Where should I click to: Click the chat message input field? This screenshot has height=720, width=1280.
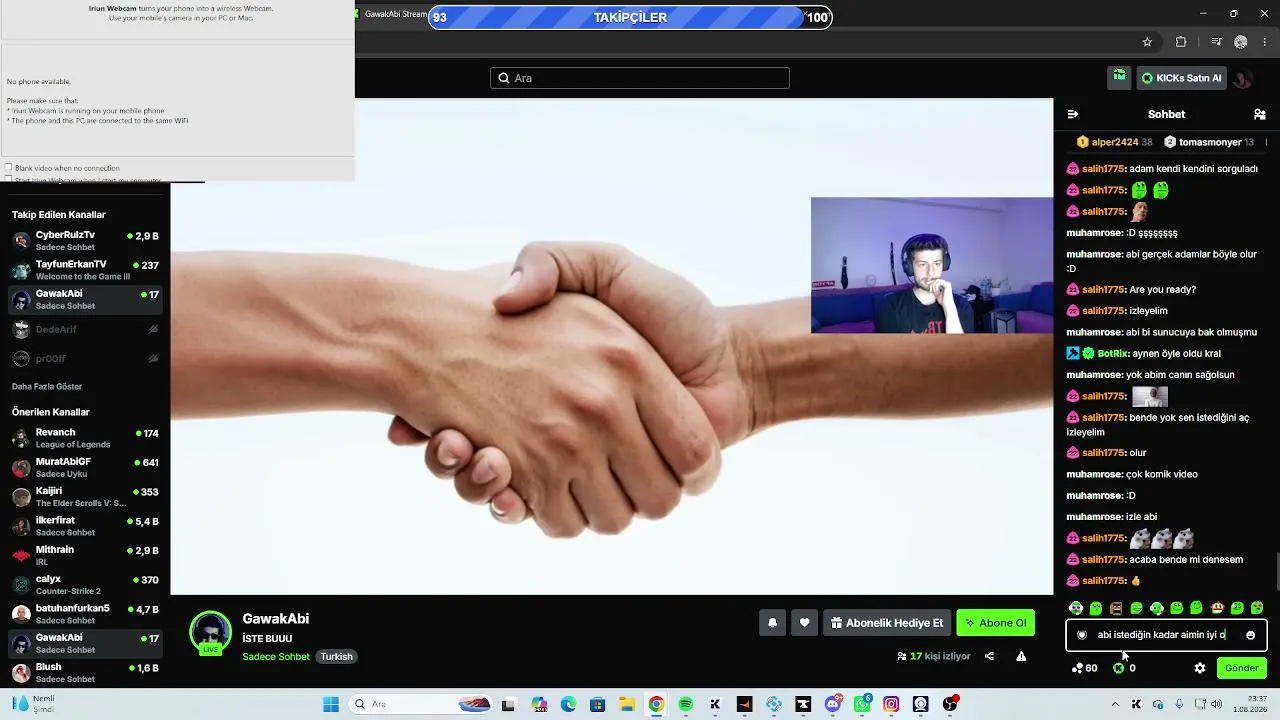click(x=1166, y=635)
